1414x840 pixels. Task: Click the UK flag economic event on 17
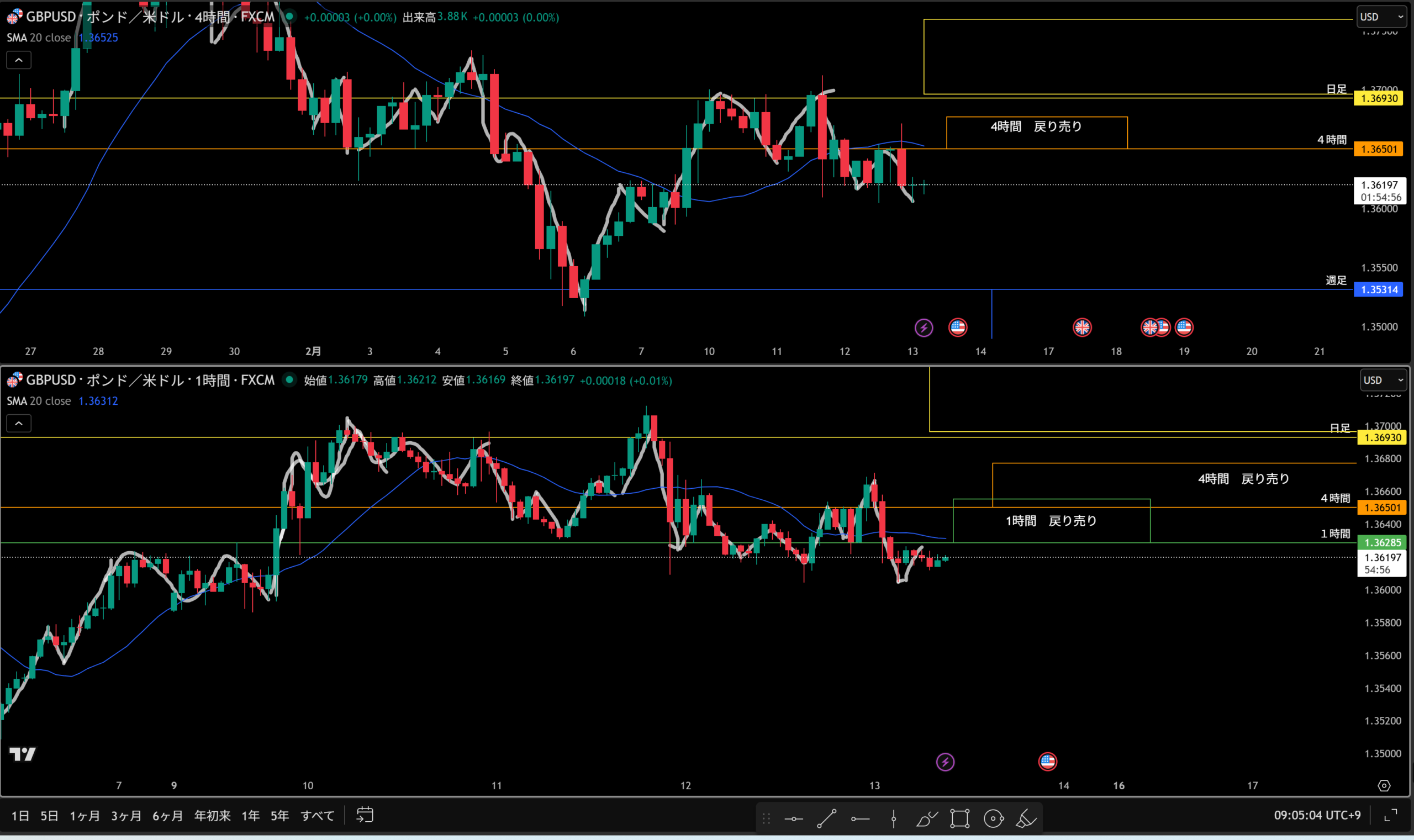coord(1081,327)
